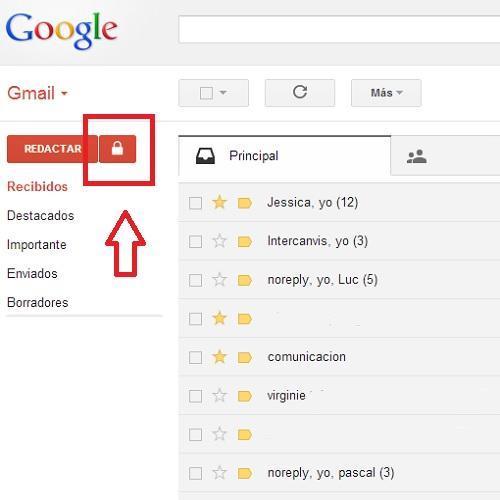Toggle importance marker on noreply, yo, Luc
The image size is (500, 500).
pos(245,280)
